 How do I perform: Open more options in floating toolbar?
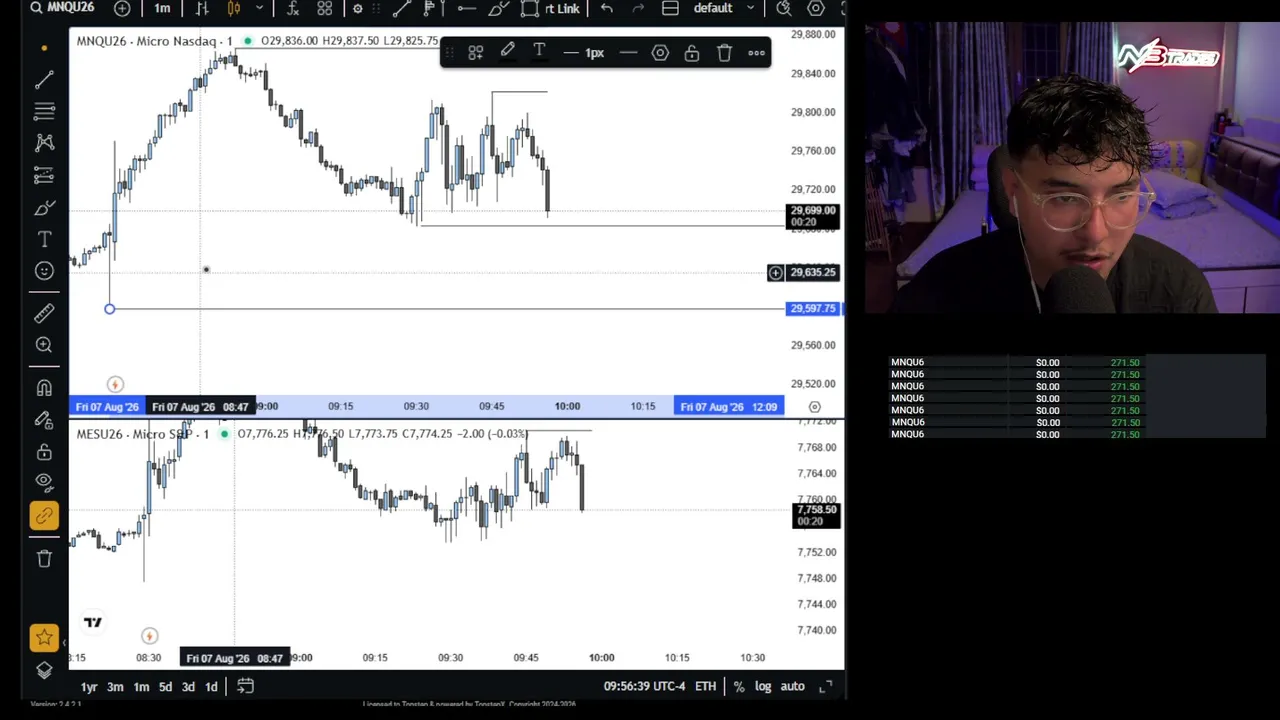point(756,52)
